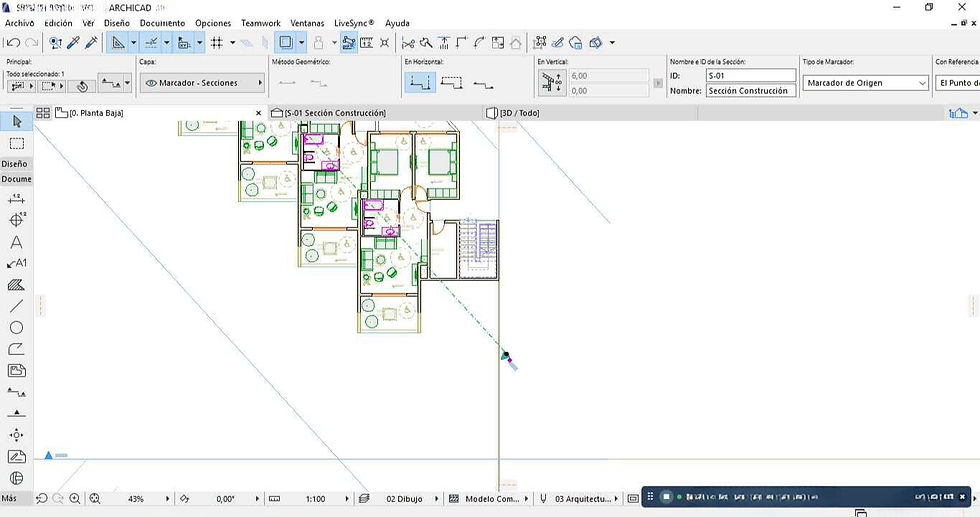Select the limited horizontal range option
This screenshot has height=517, width=980.
click(x=451, y=83)
